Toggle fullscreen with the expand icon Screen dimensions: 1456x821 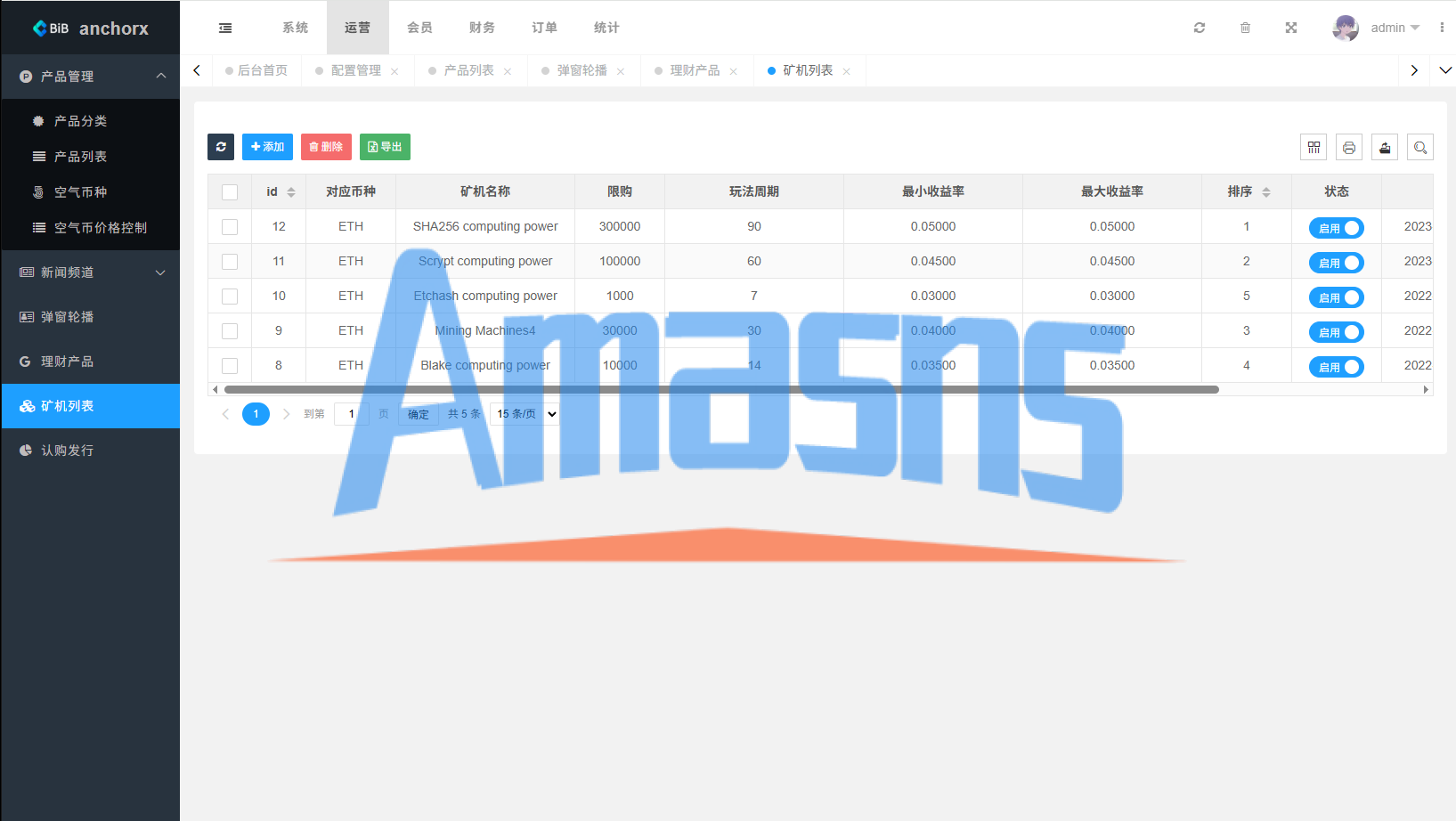click(1291, 28)
